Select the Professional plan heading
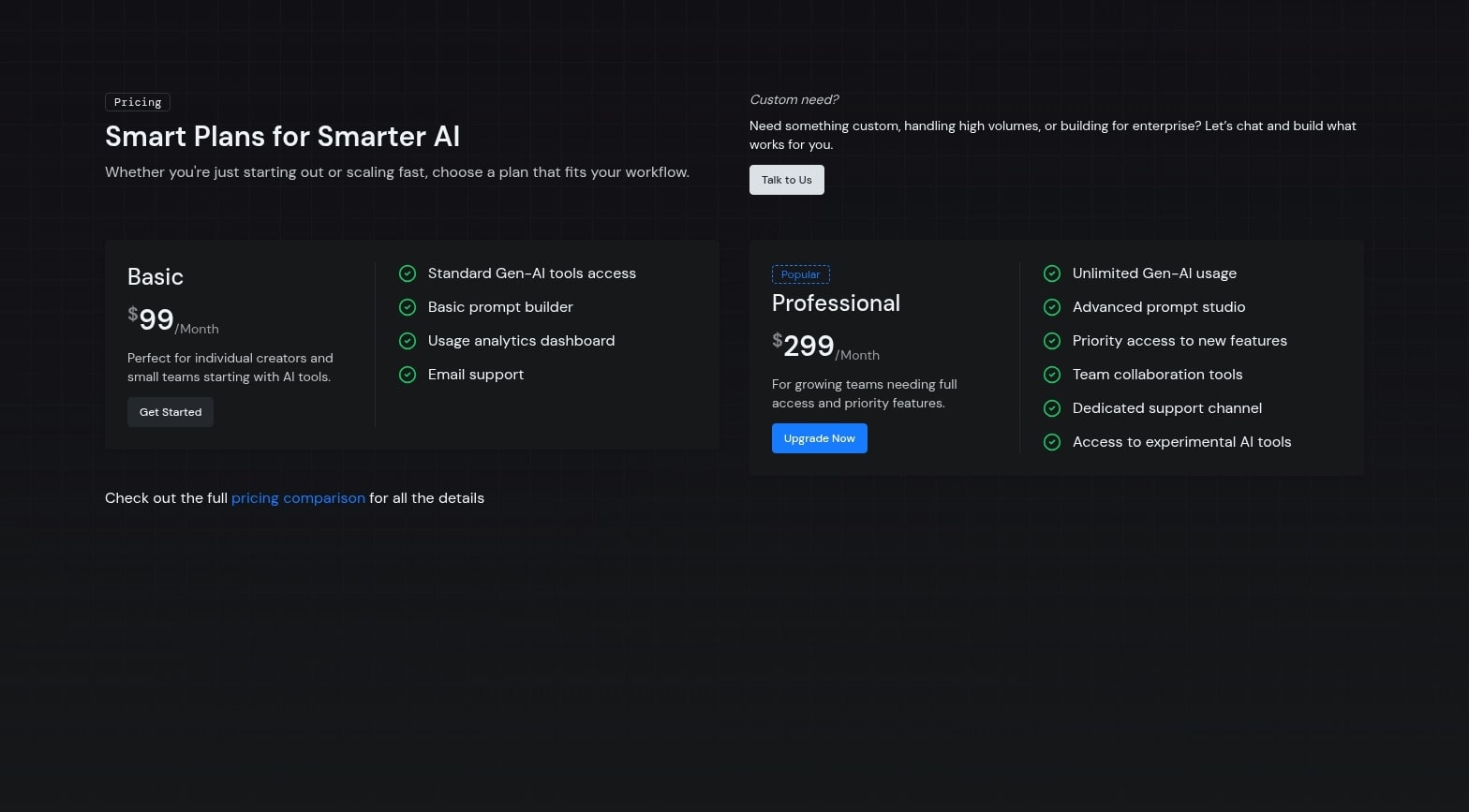The width and height of the screenshot is (1469, 812). (836, 303)
